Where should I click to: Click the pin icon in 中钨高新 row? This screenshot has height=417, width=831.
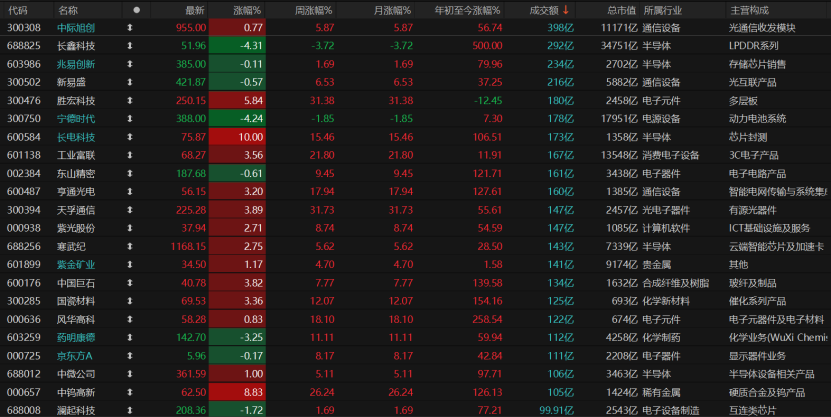point(130,393)
